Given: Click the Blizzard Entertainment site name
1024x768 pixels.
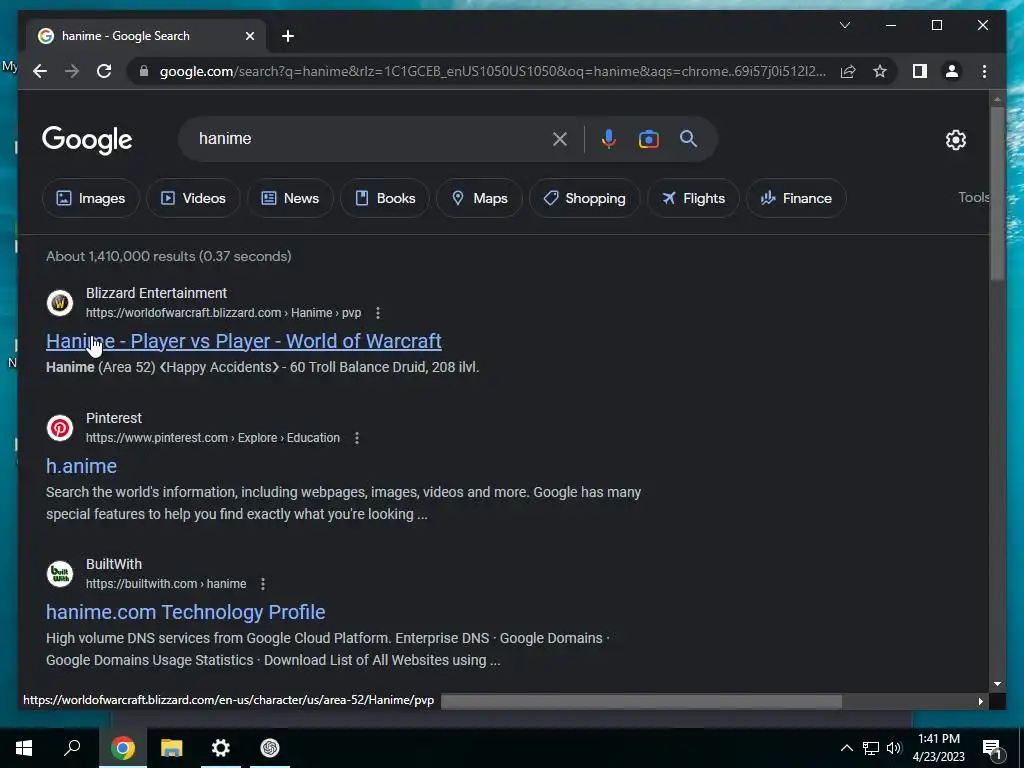Looking at the screenshot, I should (157, 293).
